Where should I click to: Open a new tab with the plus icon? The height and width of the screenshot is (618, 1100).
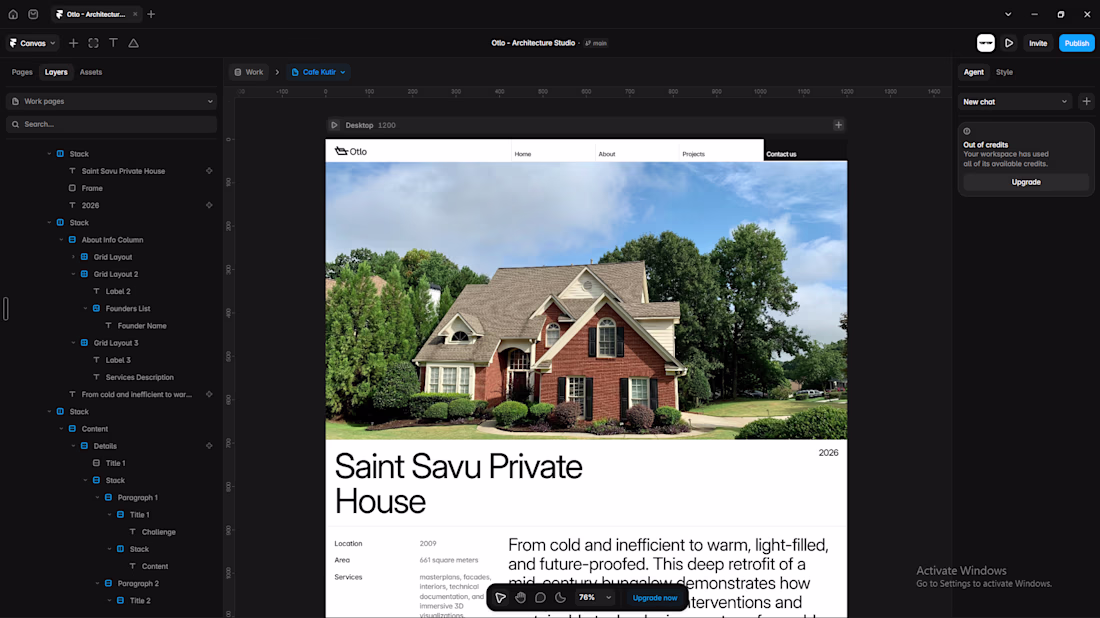(x=151, y=14)
